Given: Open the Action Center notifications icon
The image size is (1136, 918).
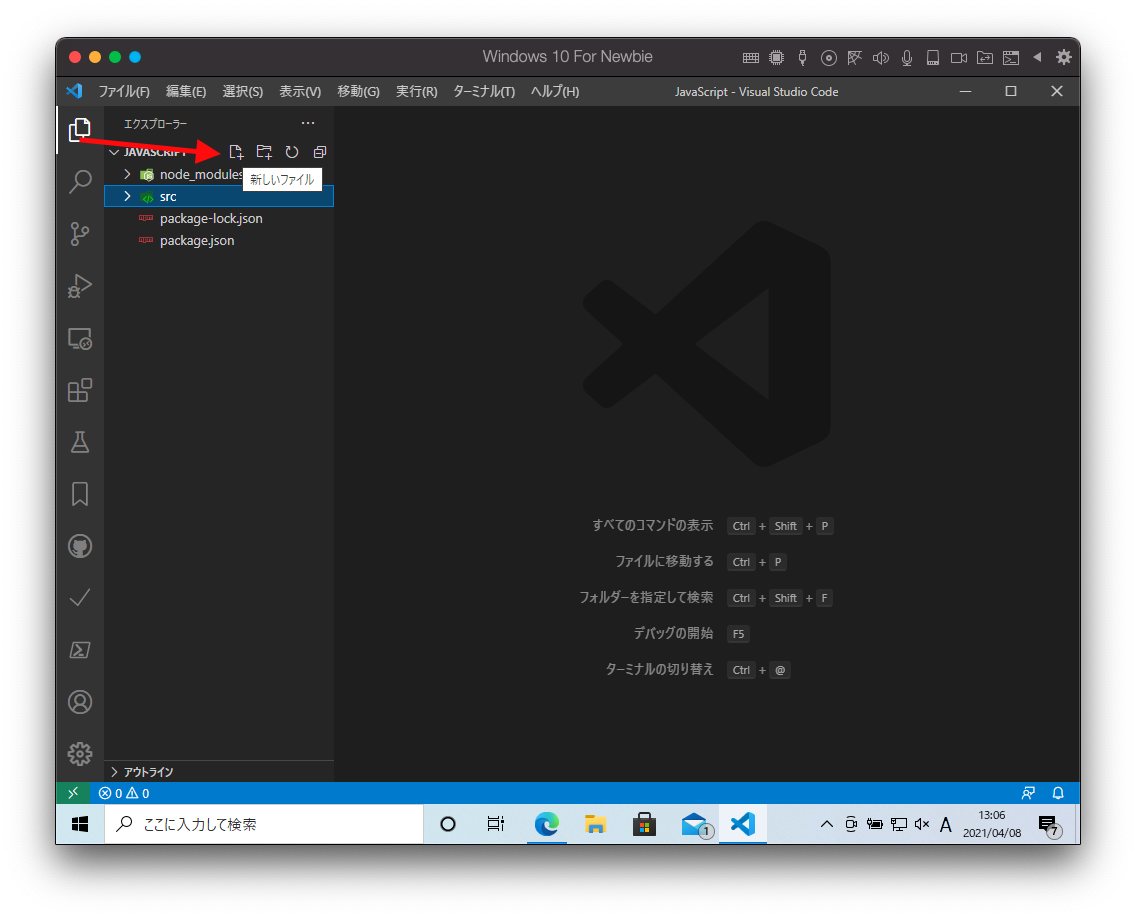Looking at the screenshot, I should click(x=1049, y=825).
